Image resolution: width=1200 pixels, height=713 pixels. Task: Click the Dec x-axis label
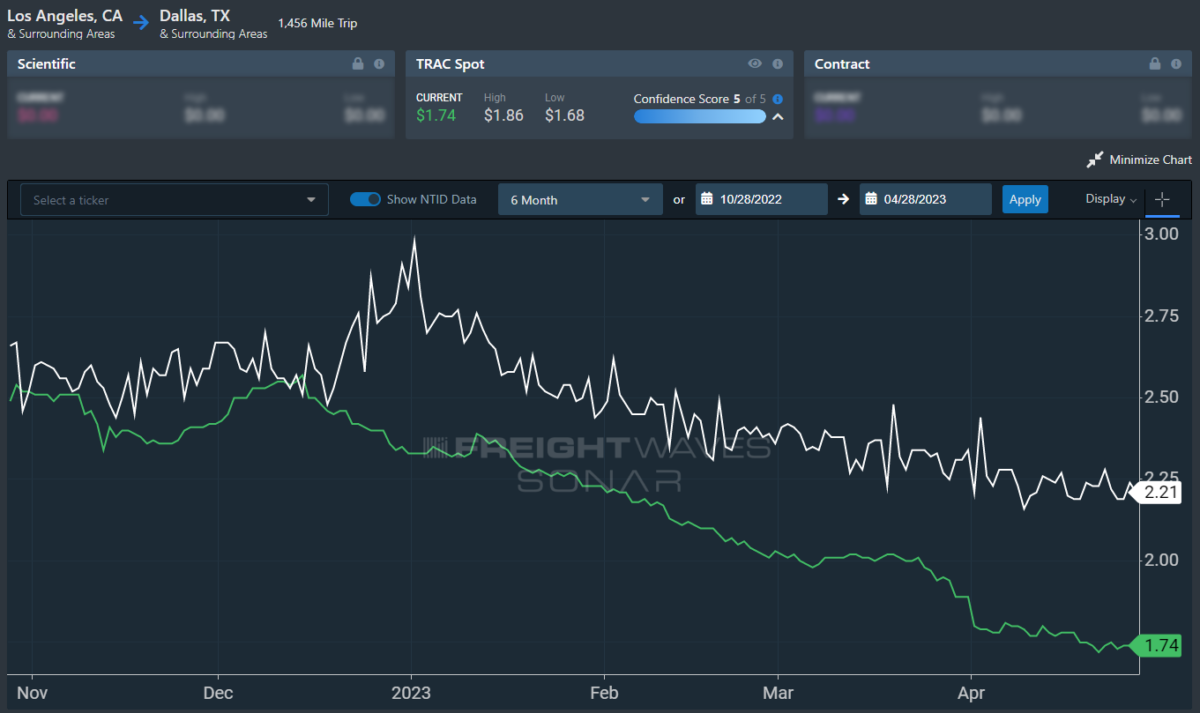click(x=217, y=691)
